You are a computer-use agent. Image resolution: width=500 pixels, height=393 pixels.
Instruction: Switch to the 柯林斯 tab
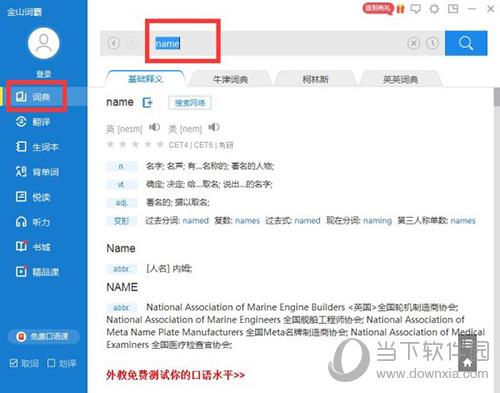click(315, 79)
